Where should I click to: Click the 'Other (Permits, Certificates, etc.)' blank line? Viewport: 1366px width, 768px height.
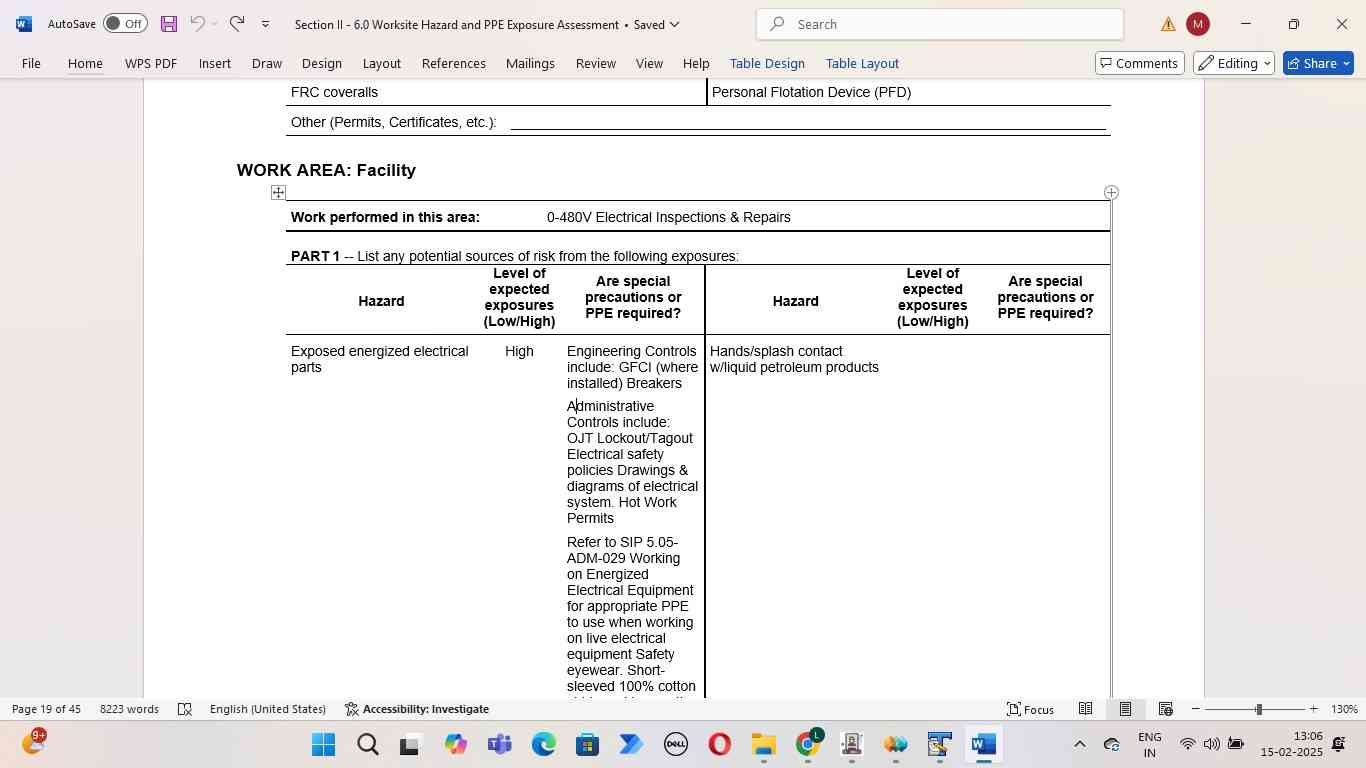tap(808, 123)
